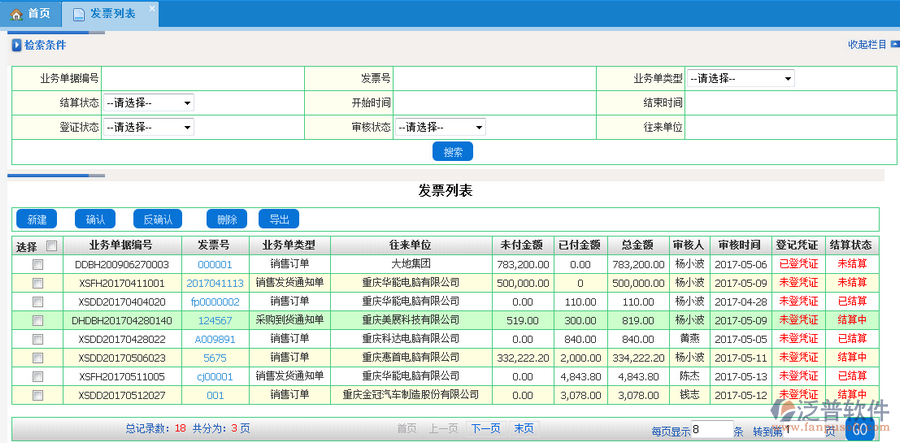Screen dimensions: 900x443
Task: Select the checkbox for XSDD20170512027 row
Action: [37, 396]
